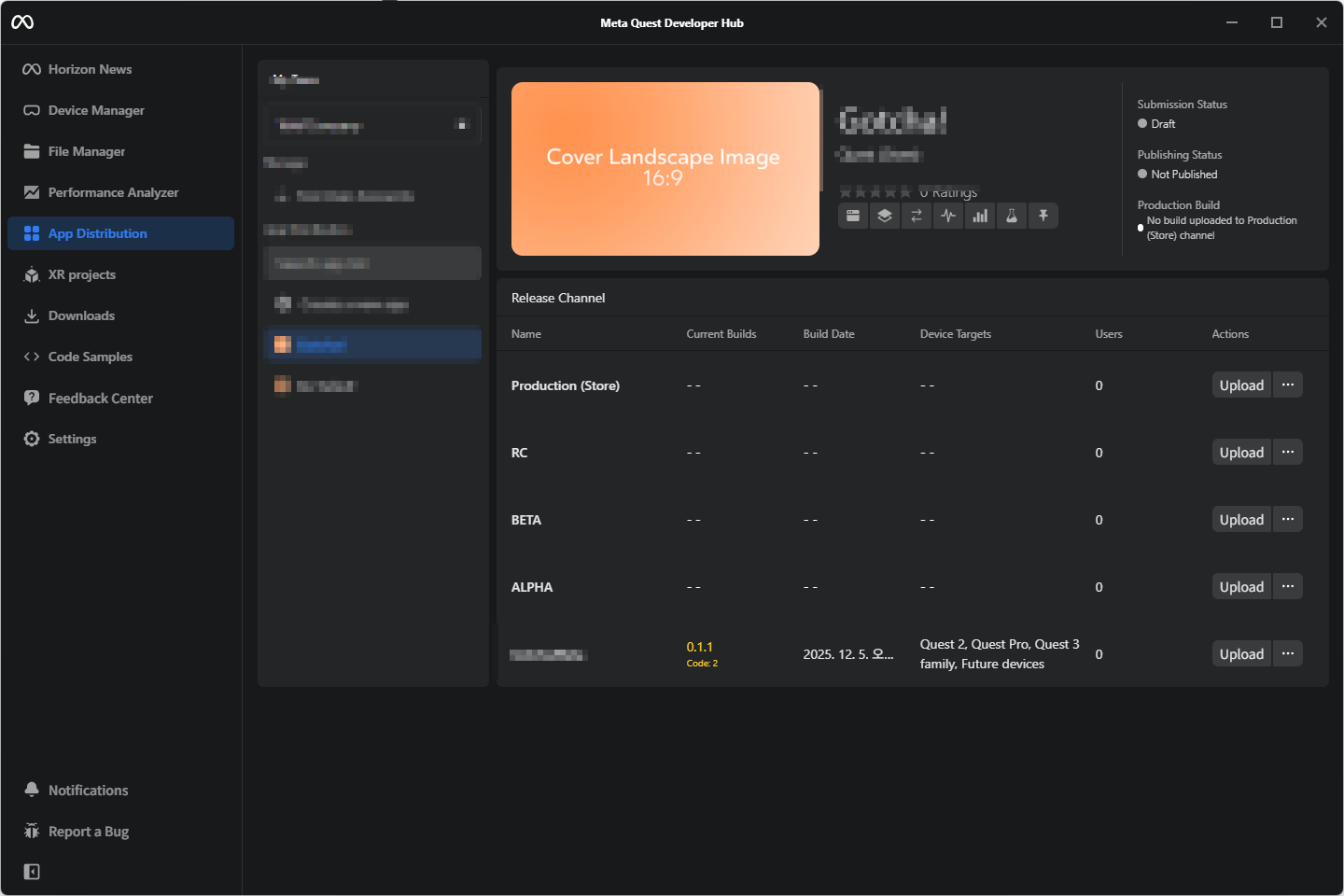Click the Device Targets column header
1344x896 pixels.
[956, 334]
